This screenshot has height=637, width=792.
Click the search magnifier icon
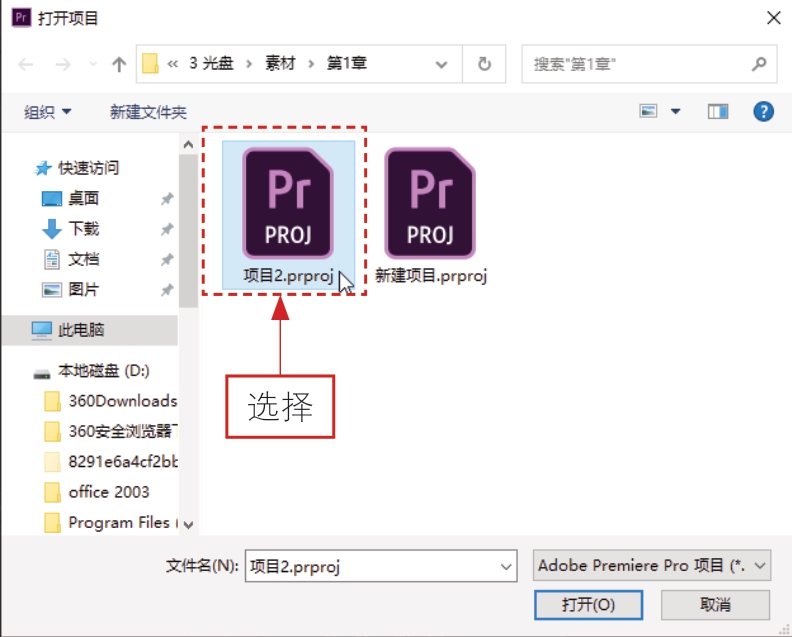(x=759, y=64)
